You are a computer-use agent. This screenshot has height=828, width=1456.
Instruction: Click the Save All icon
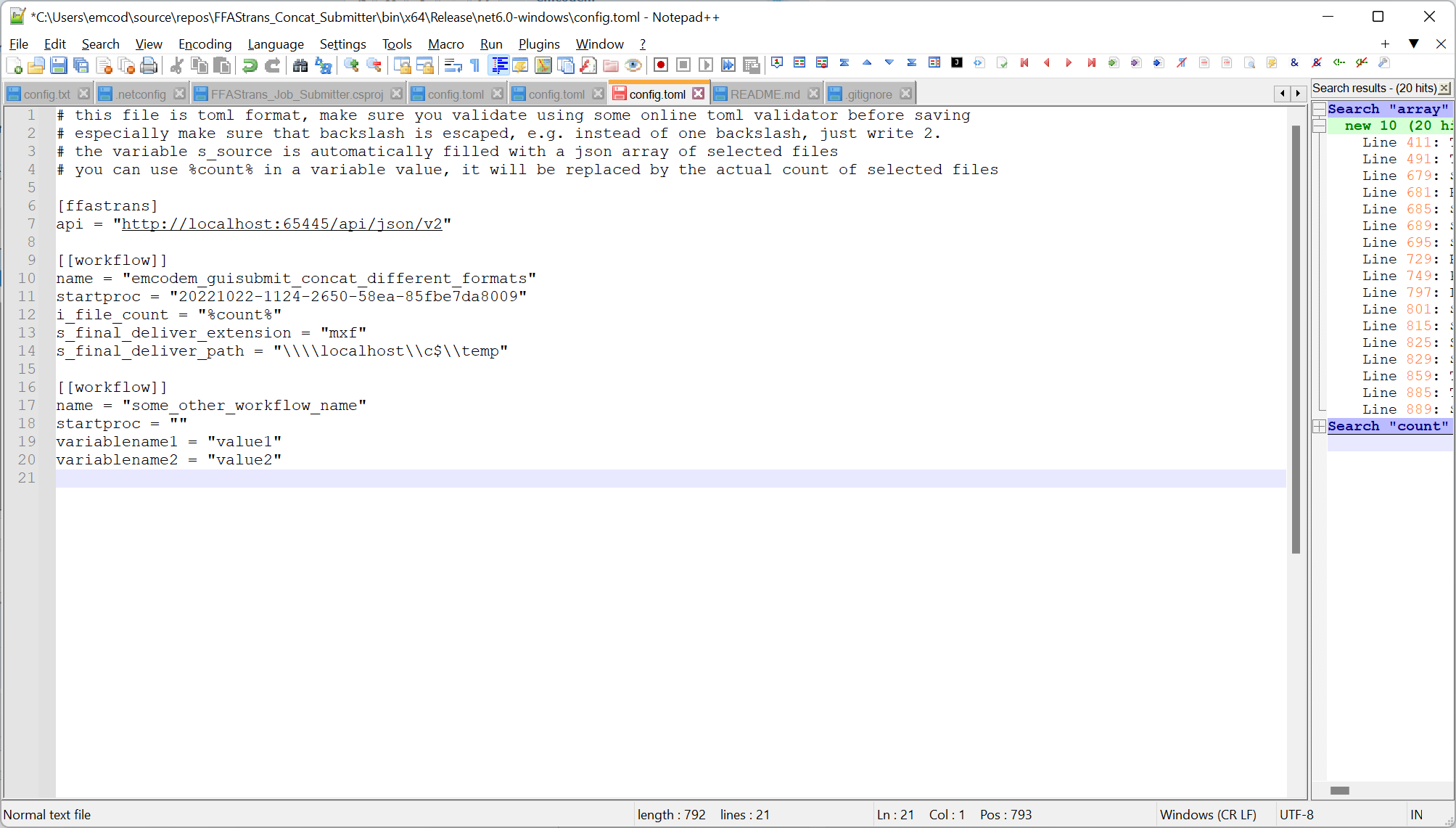(81, 65)
